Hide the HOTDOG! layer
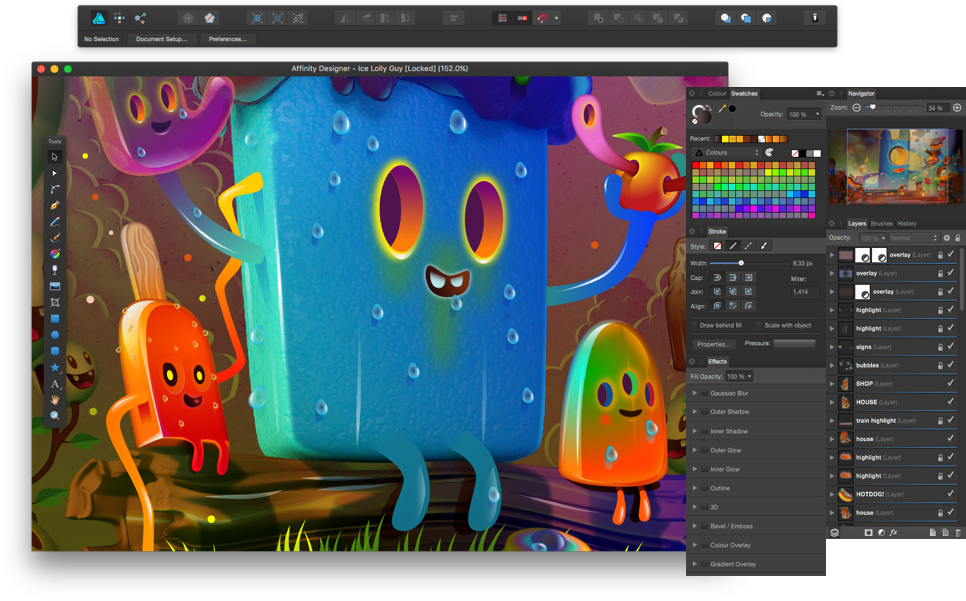This screenshot has width=966, height=601. coord(950,494)
